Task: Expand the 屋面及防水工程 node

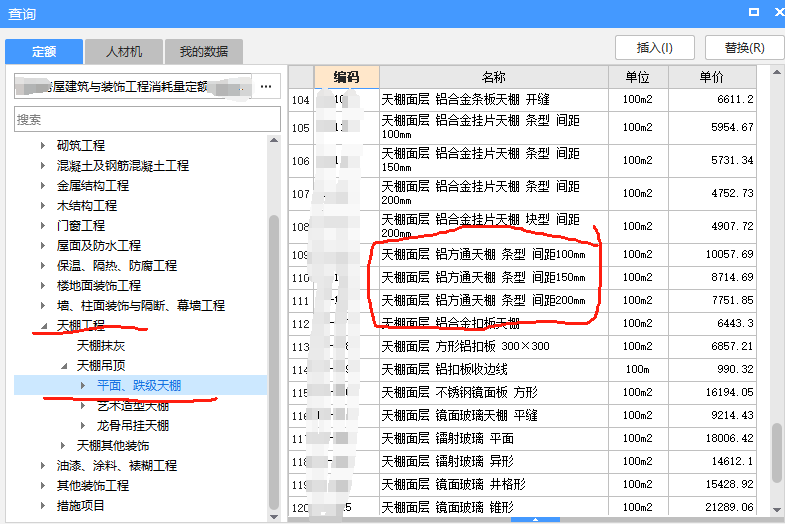Action: pos(43,246)
